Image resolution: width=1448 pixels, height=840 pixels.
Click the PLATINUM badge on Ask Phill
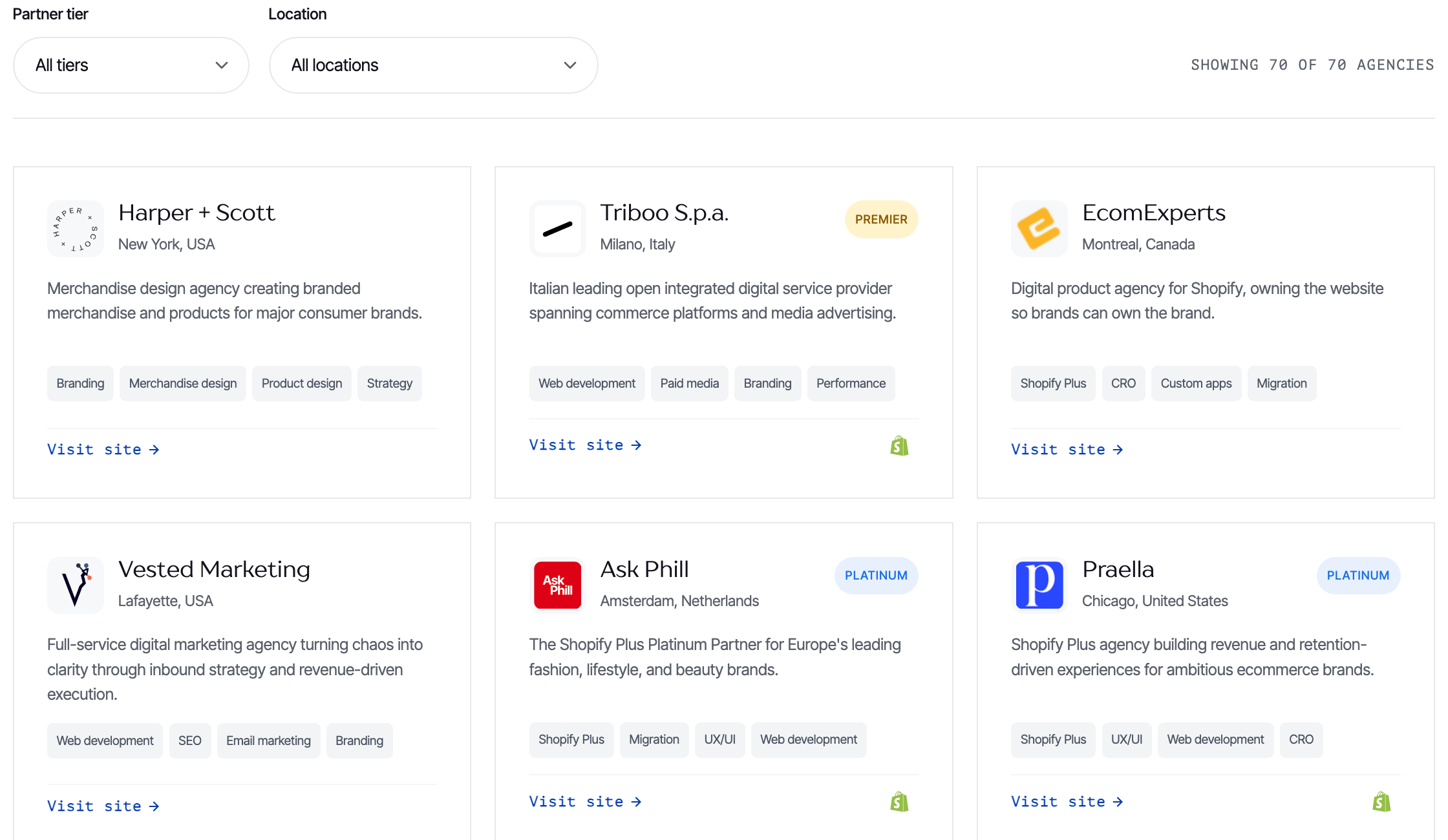[x=876, y=576]
